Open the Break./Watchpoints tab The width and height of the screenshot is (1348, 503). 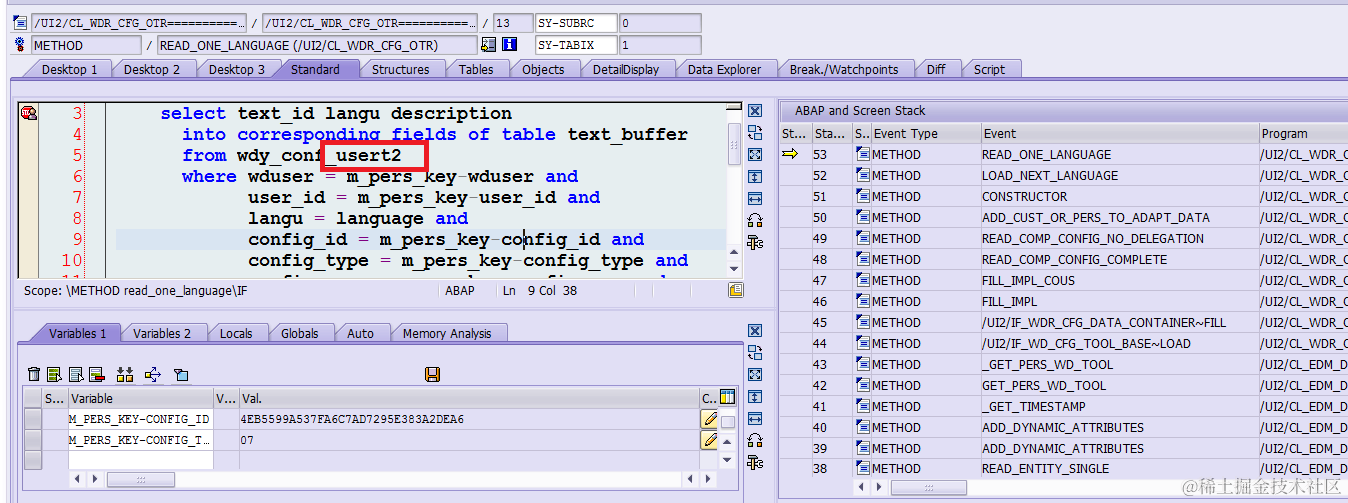coord(844,69)
